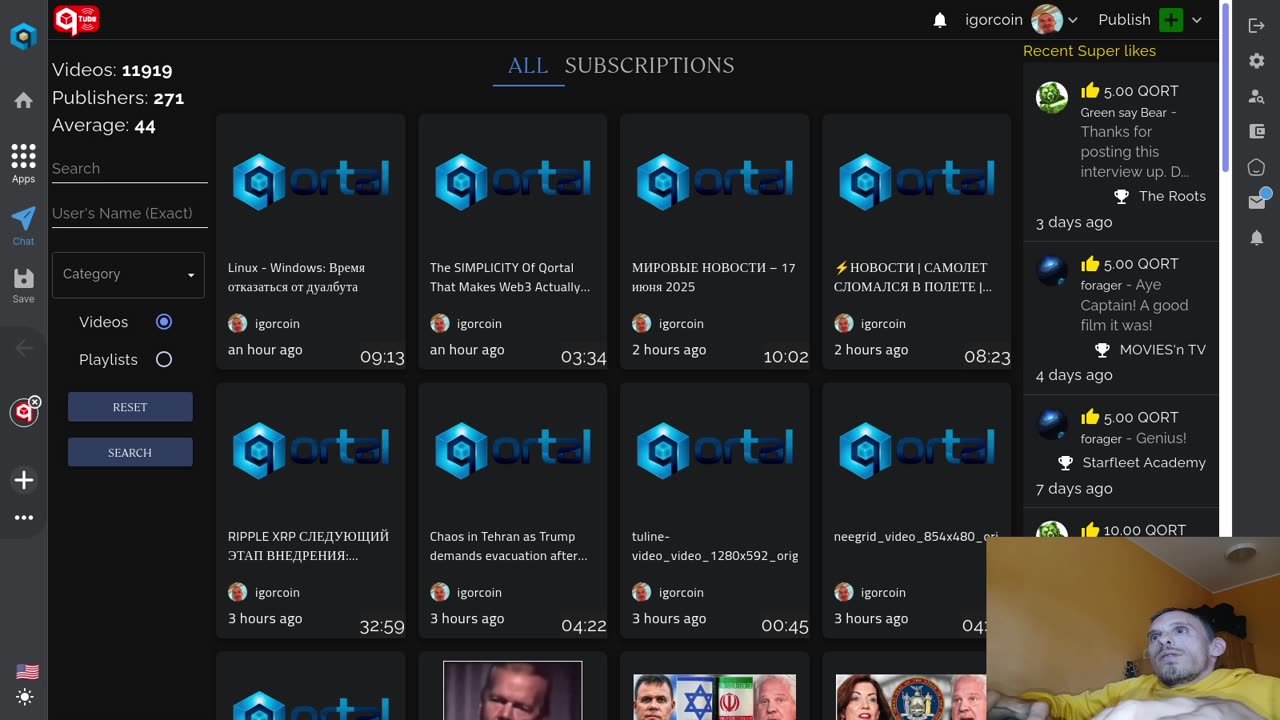Click the green Publish plus icon
The image size is (1280, 720).
(x=1171, y=20)
